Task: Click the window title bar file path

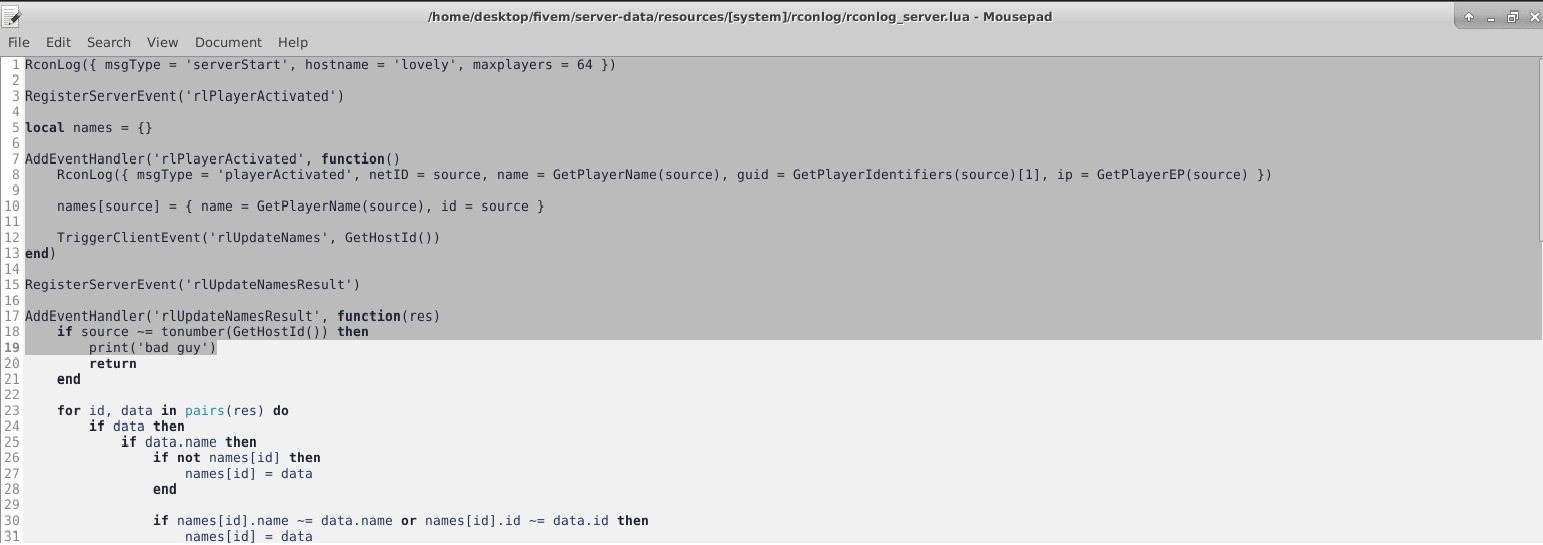Action: tap(739, 16)
